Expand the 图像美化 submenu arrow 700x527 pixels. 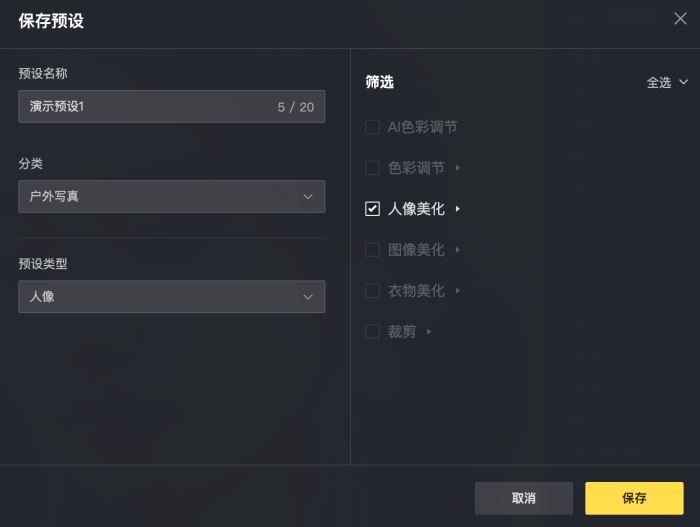458,250
